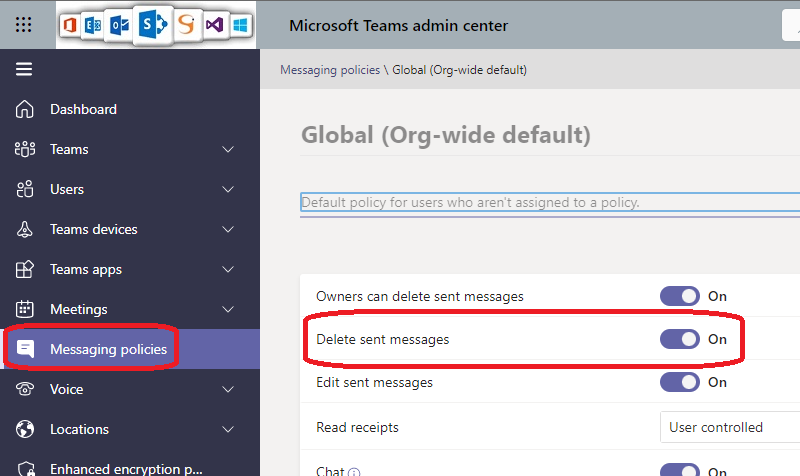Select Users in the sidebar
Image resolution: width=800 pixels, height=476 pixels.
pos(67,189)
